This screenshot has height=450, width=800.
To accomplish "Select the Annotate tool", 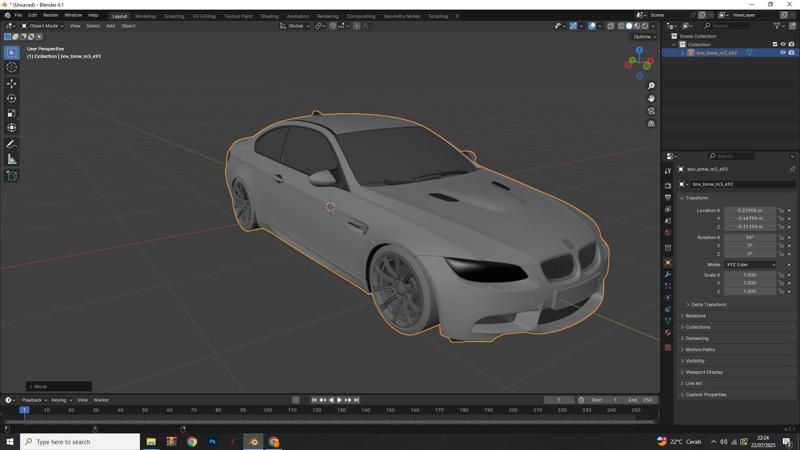I will click(11, 144).
